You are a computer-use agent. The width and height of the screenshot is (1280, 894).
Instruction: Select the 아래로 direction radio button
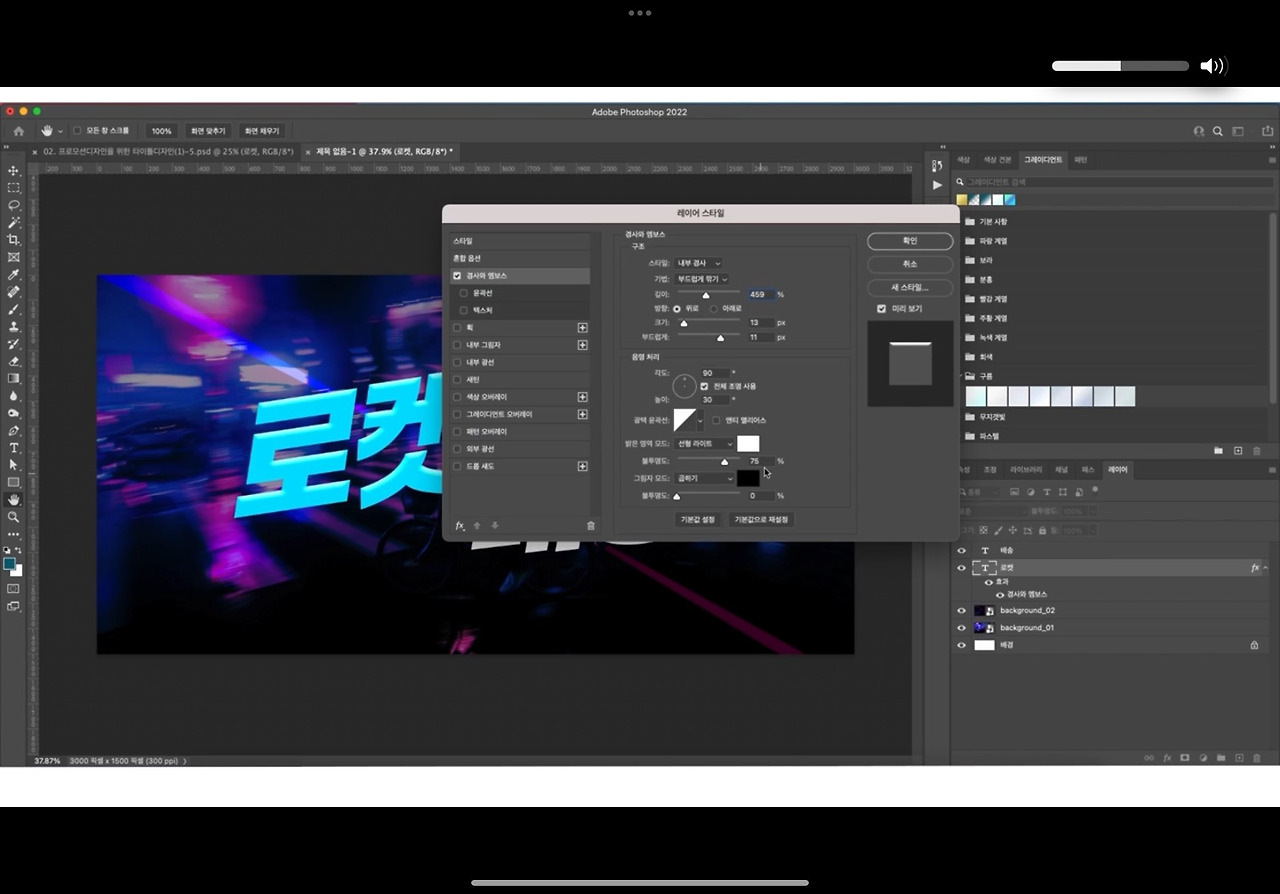click(x=714, y=309)
